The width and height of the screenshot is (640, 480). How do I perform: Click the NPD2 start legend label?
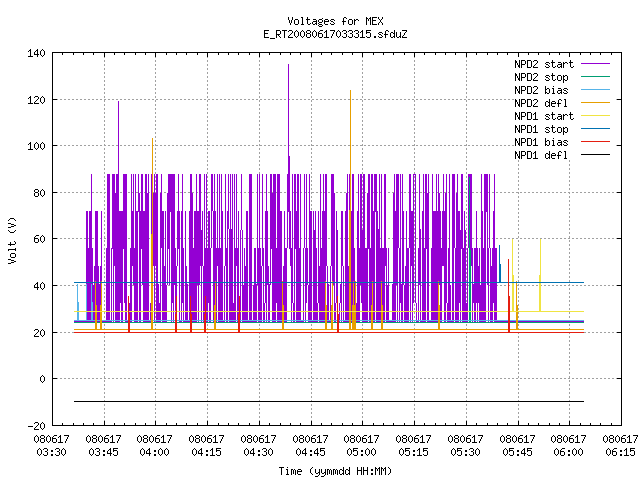pos(544,64)
